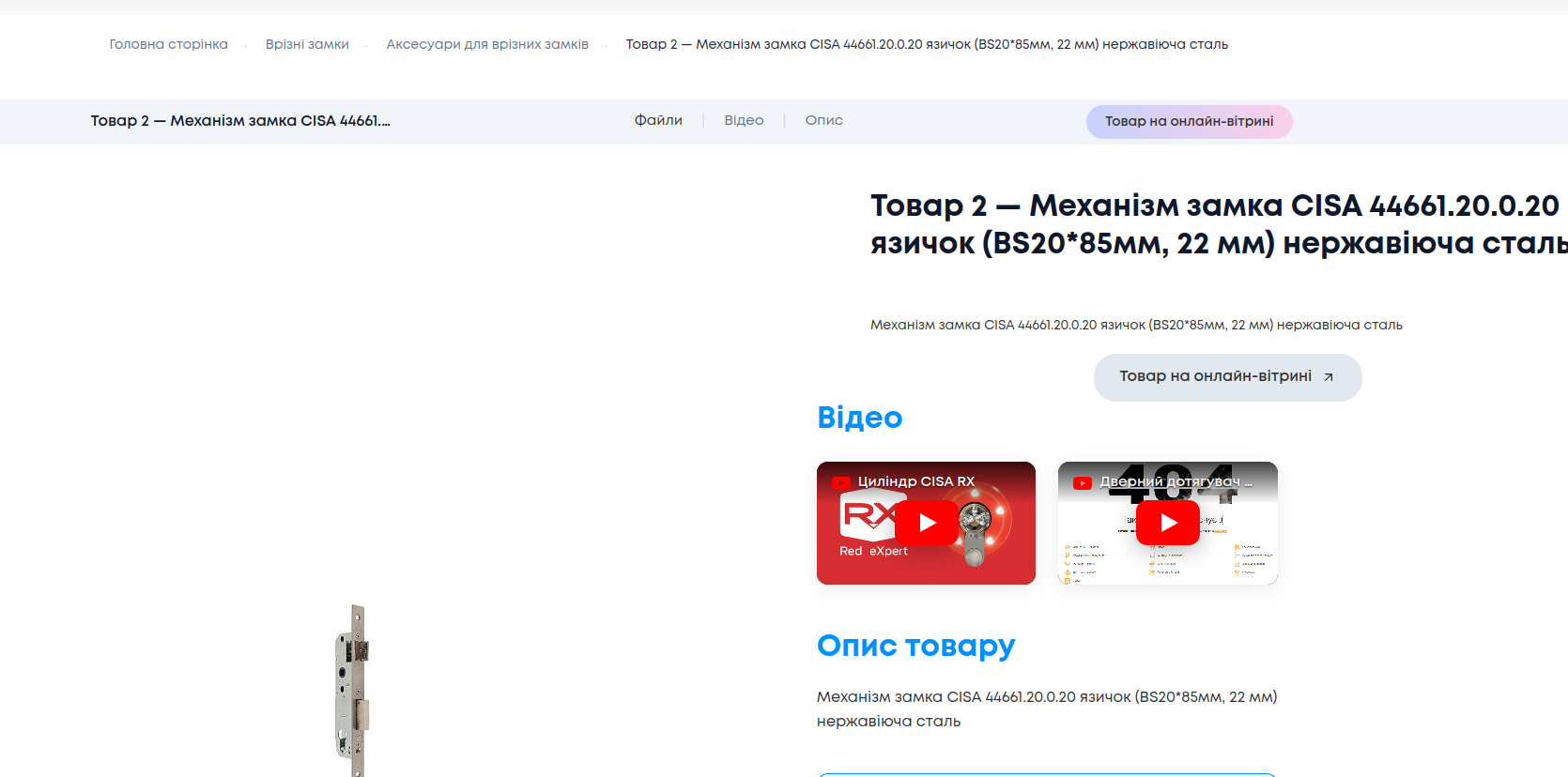Click the sticky bar product title
The height and width of the screenshot is (777, 1568).
[x=240, y=120]
